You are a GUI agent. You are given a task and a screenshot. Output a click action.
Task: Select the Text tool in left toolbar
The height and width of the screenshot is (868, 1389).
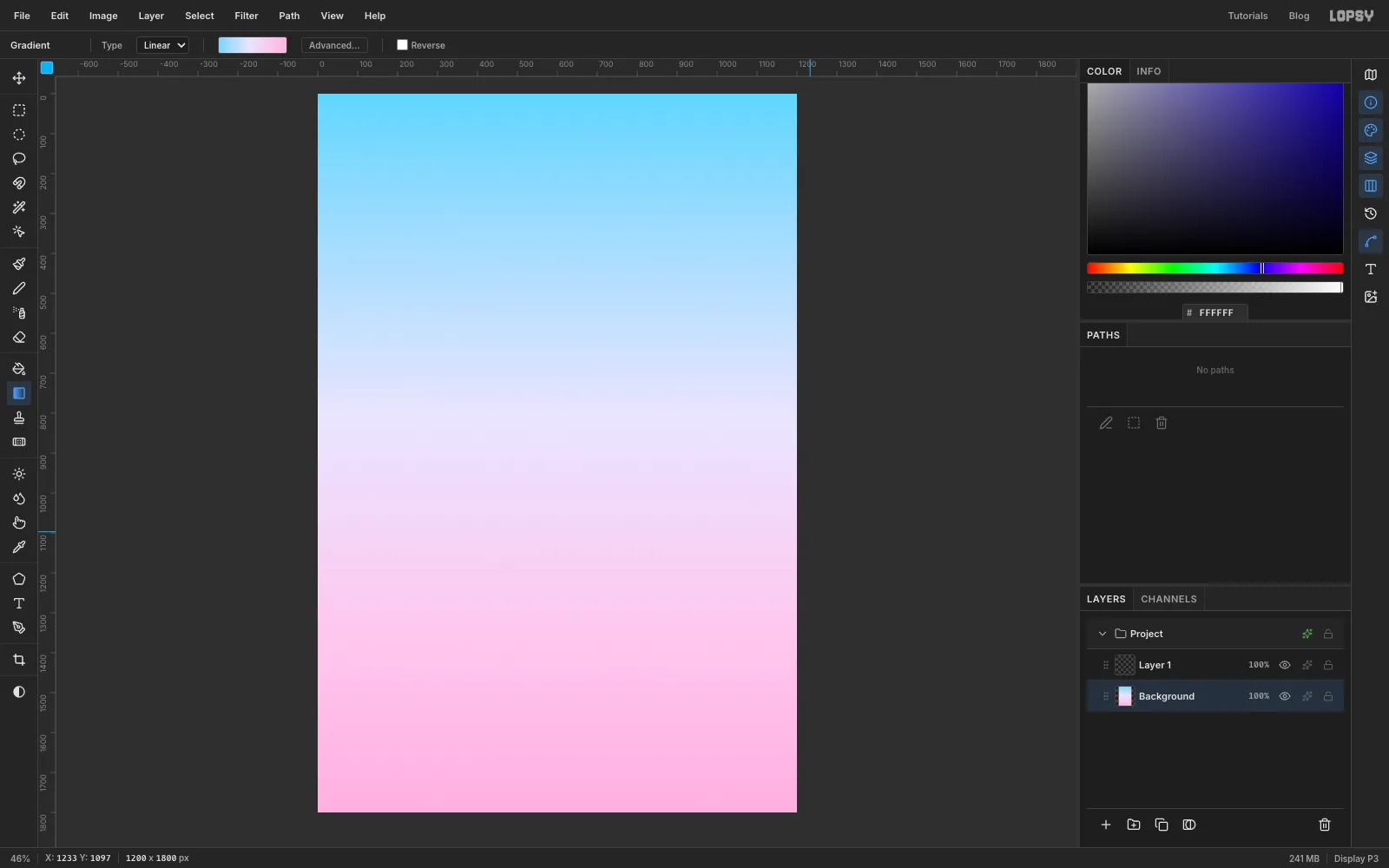coord(19,603)
